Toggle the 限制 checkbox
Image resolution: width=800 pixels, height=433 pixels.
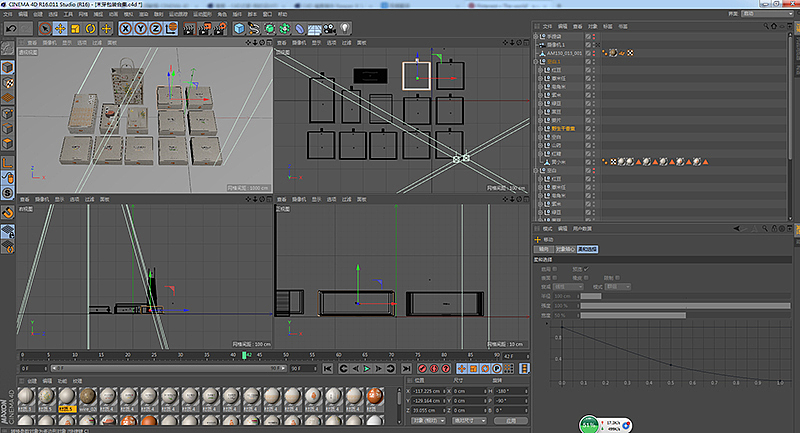coord(617,278)
